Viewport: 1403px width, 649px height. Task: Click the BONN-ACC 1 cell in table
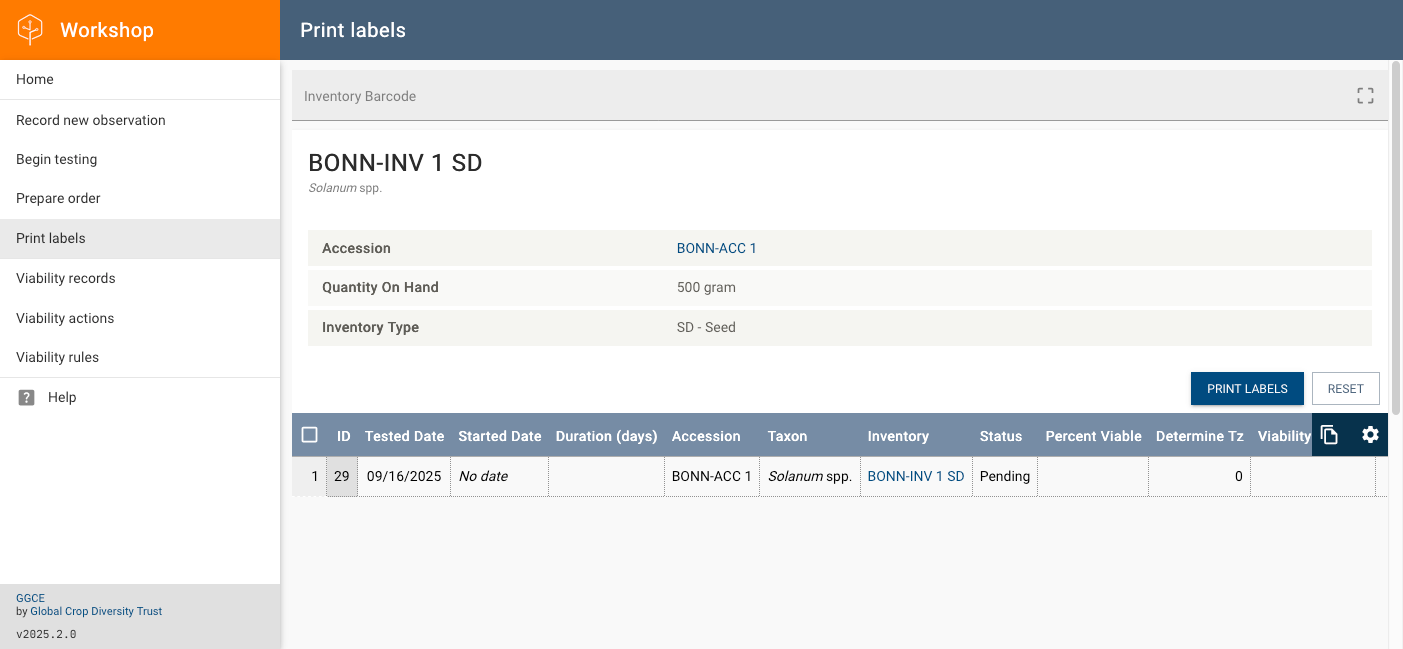pos(712,476)
